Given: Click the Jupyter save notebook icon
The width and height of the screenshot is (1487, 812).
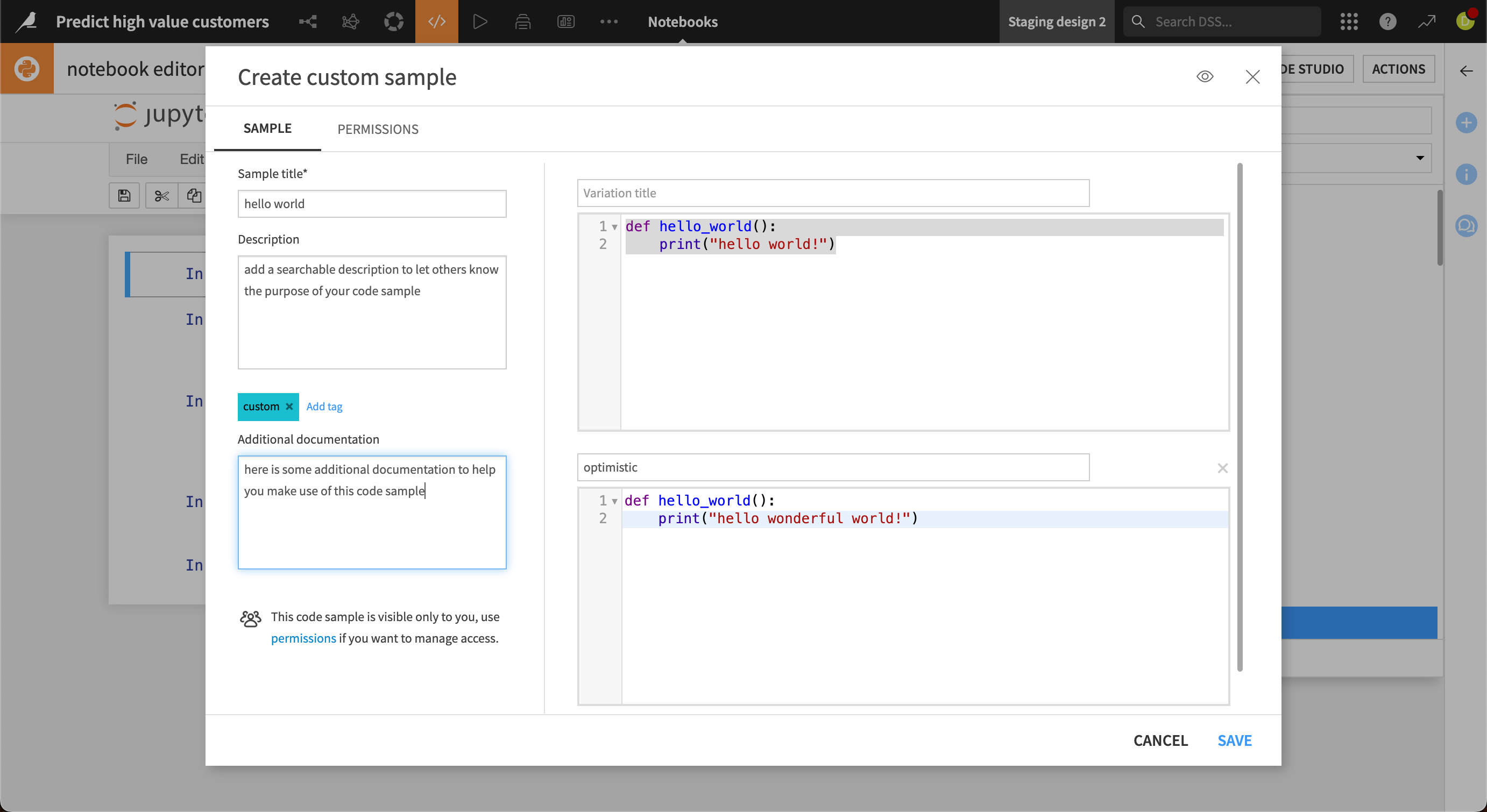Looking at the screenshot, I should pos(124,196).
